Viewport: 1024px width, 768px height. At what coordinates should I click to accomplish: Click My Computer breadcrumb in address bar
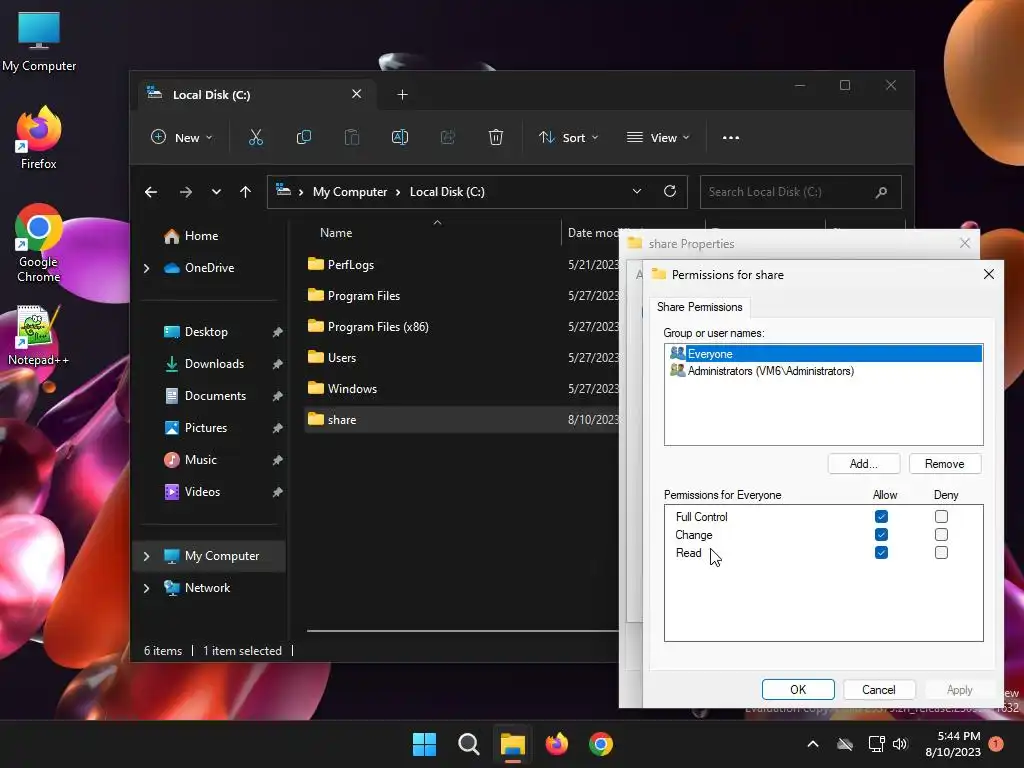tap(350, 192)
